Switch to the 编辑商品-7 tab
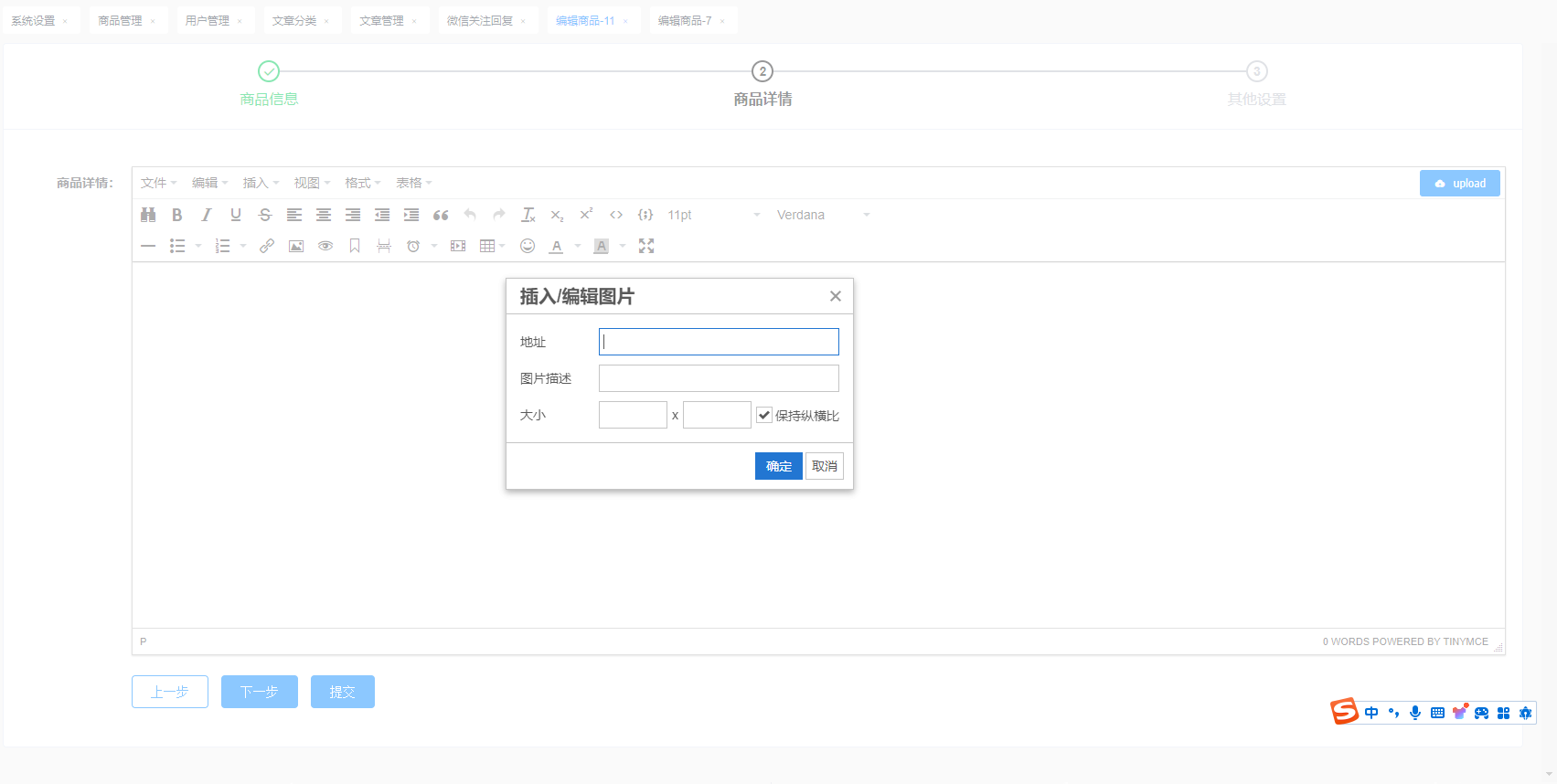This screenshot has height=784, width=1557. [685, 20]
